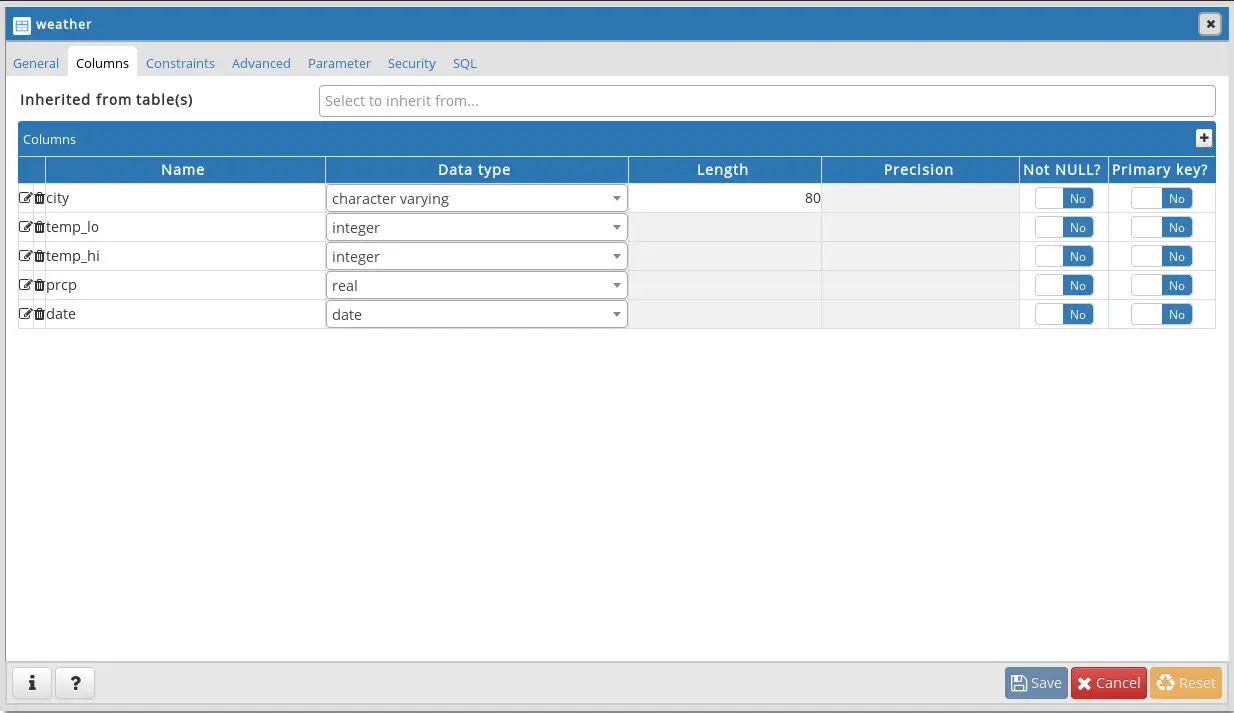The image size is (1234, 713).
Task: Edit the prcp column row
Action: pyautogui.click(x=25, y=285)
